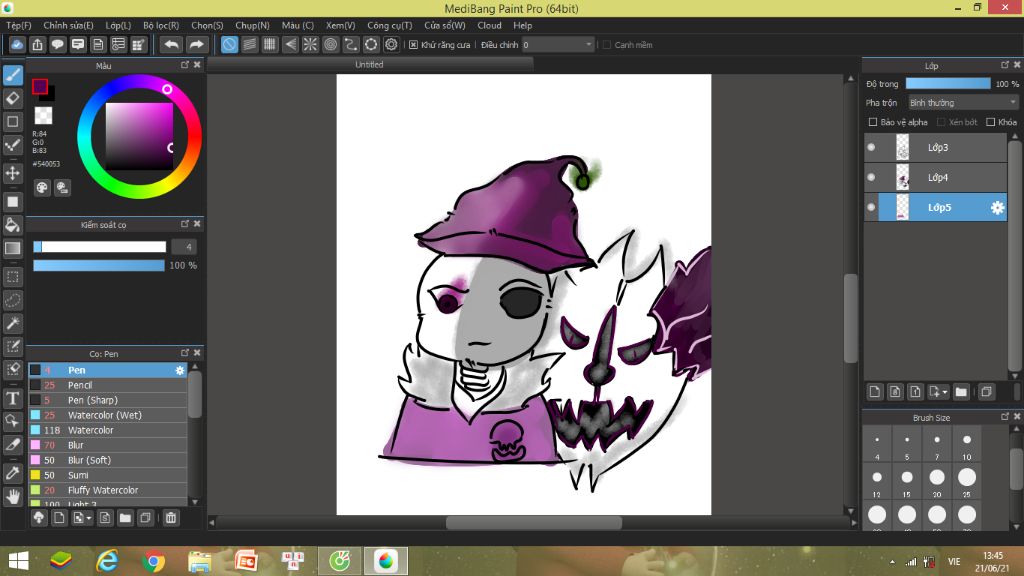Choose the Sumi brush
The image size is (1024, 576).
(x=108, y=475)
